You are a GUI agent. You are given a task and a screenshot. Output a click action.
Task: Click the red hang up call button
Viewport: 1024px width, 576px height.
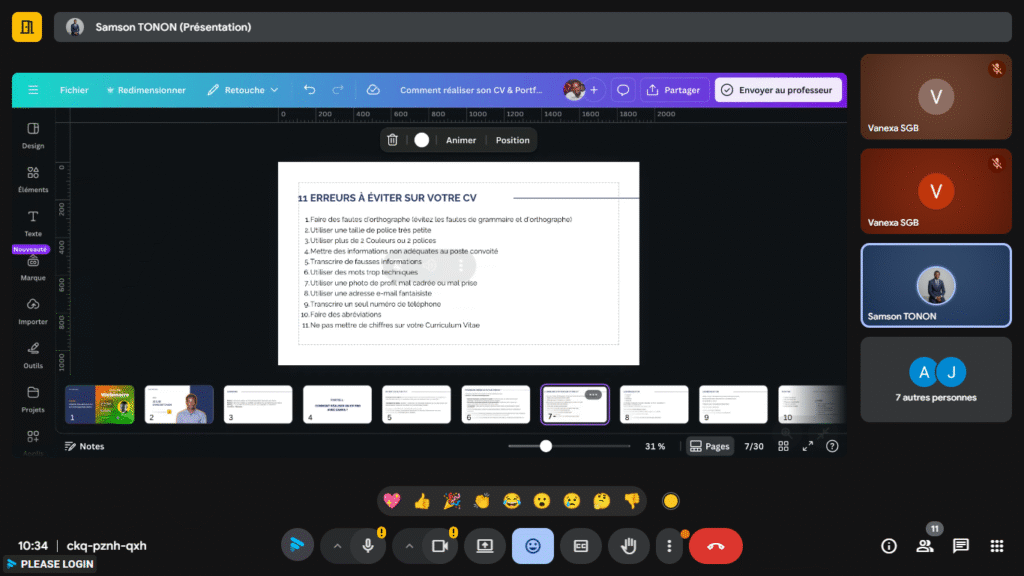coord(716,546)
